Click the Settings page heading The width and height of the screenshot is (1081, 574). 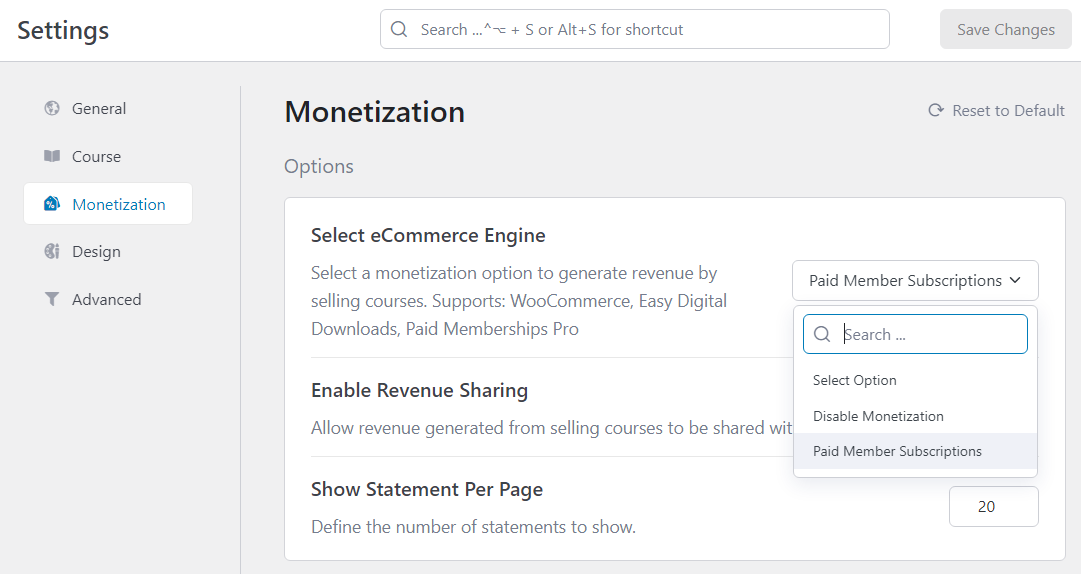63,30
